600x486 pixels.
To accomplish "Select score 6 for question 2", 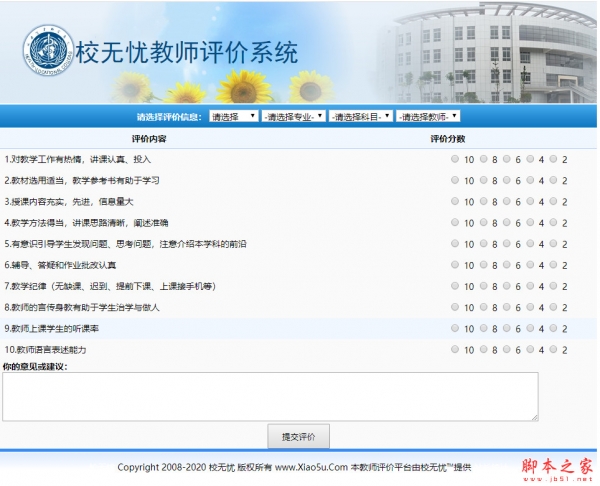I will pyautogui.click(x=507, y=180).
